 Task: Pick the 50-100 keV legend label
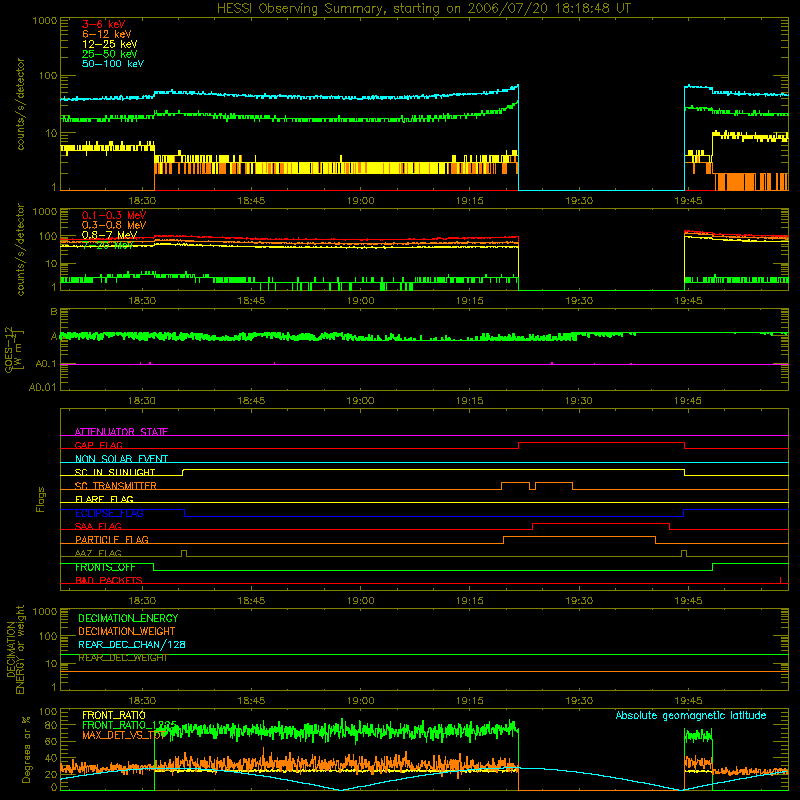(x=113, y=63)
